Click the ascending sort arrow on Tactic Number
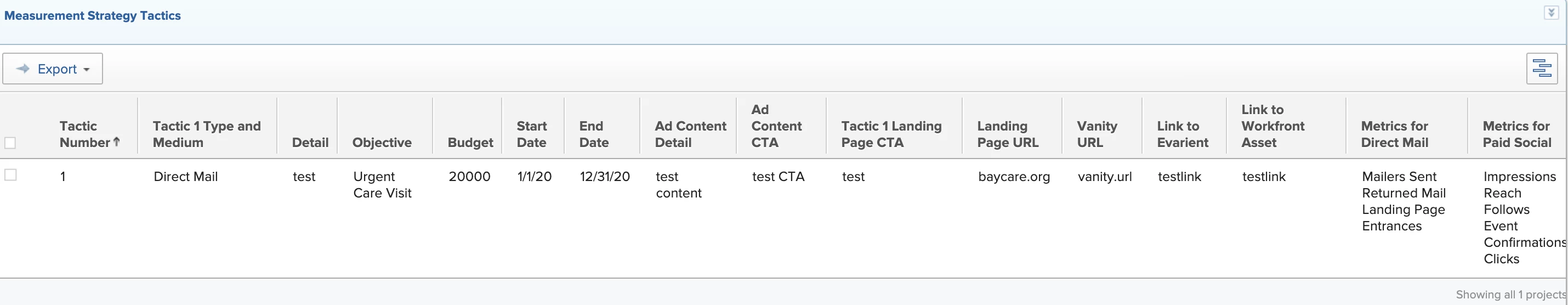 (x=117, y=142)
